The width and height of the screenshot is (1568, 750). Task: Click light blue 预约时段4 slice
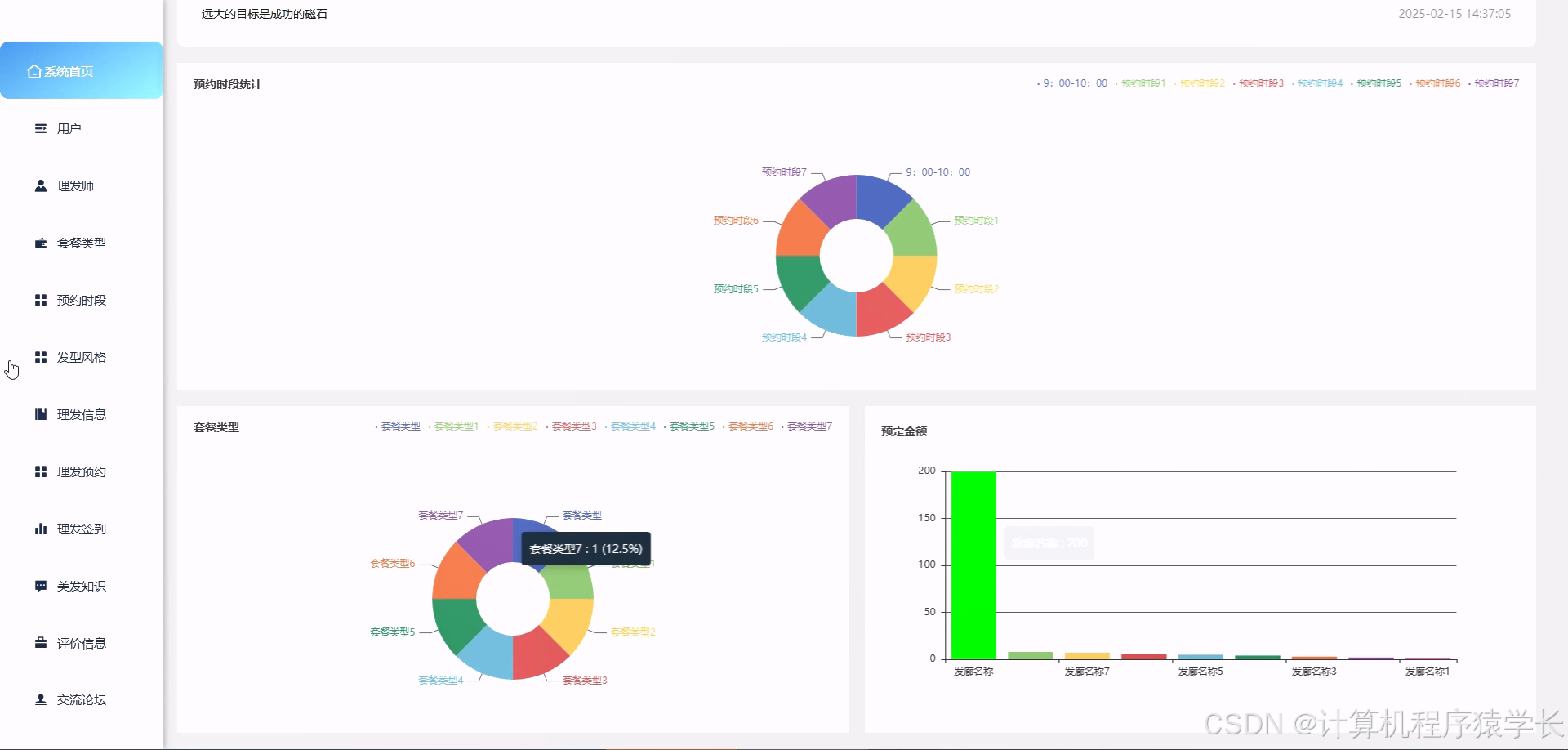click(833, 313)
